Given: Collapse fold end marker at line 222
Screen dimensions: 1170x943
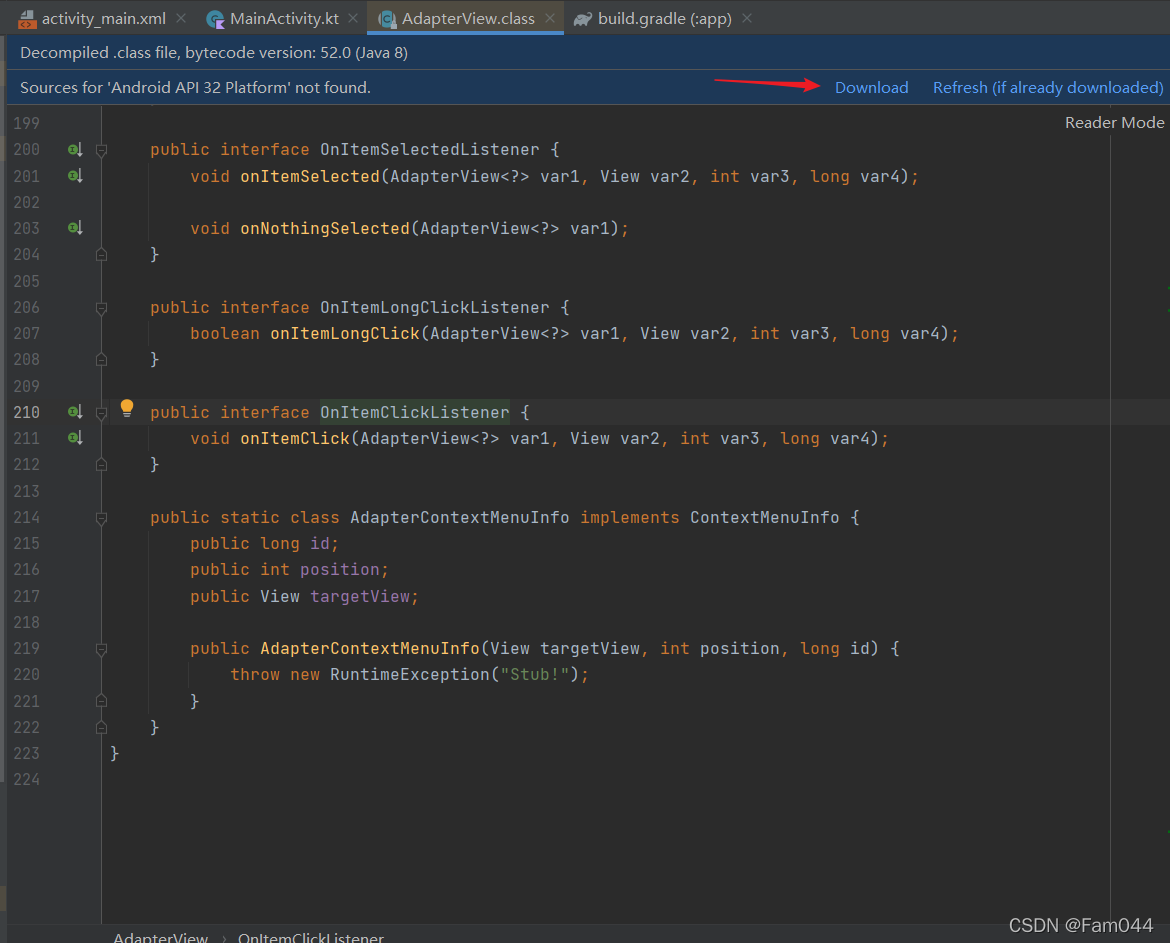Looking at the screenshot, I should [101, 727].
